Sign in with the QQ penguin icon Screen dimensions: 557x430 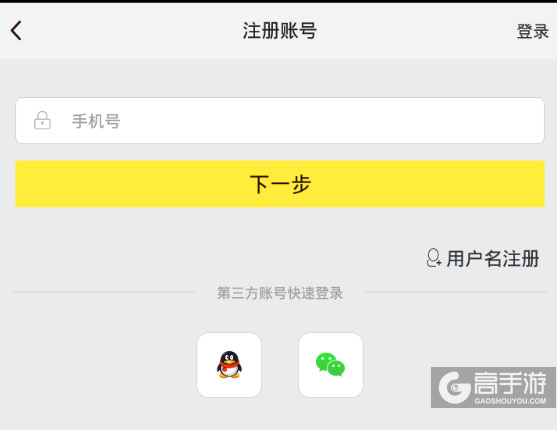point(229,364)
